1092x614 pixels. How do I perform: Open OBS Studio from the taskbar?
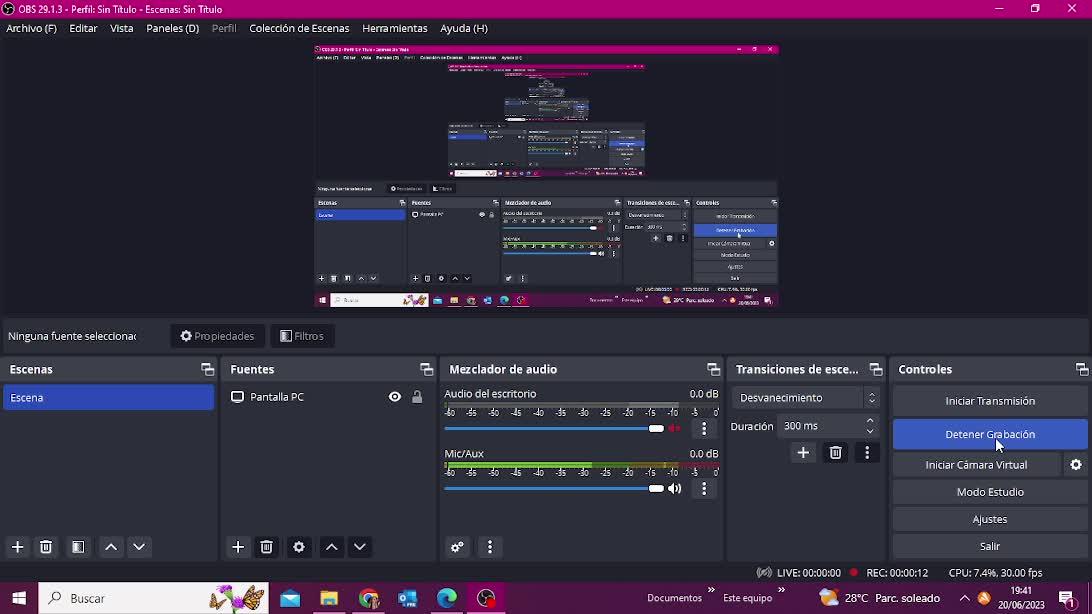click(x=486, y=598)
